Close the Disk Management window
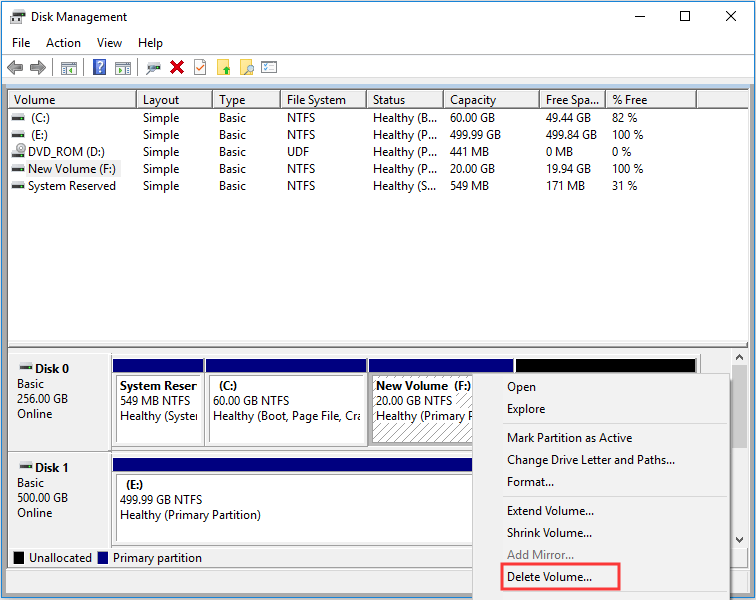 (x=731, y=16)
